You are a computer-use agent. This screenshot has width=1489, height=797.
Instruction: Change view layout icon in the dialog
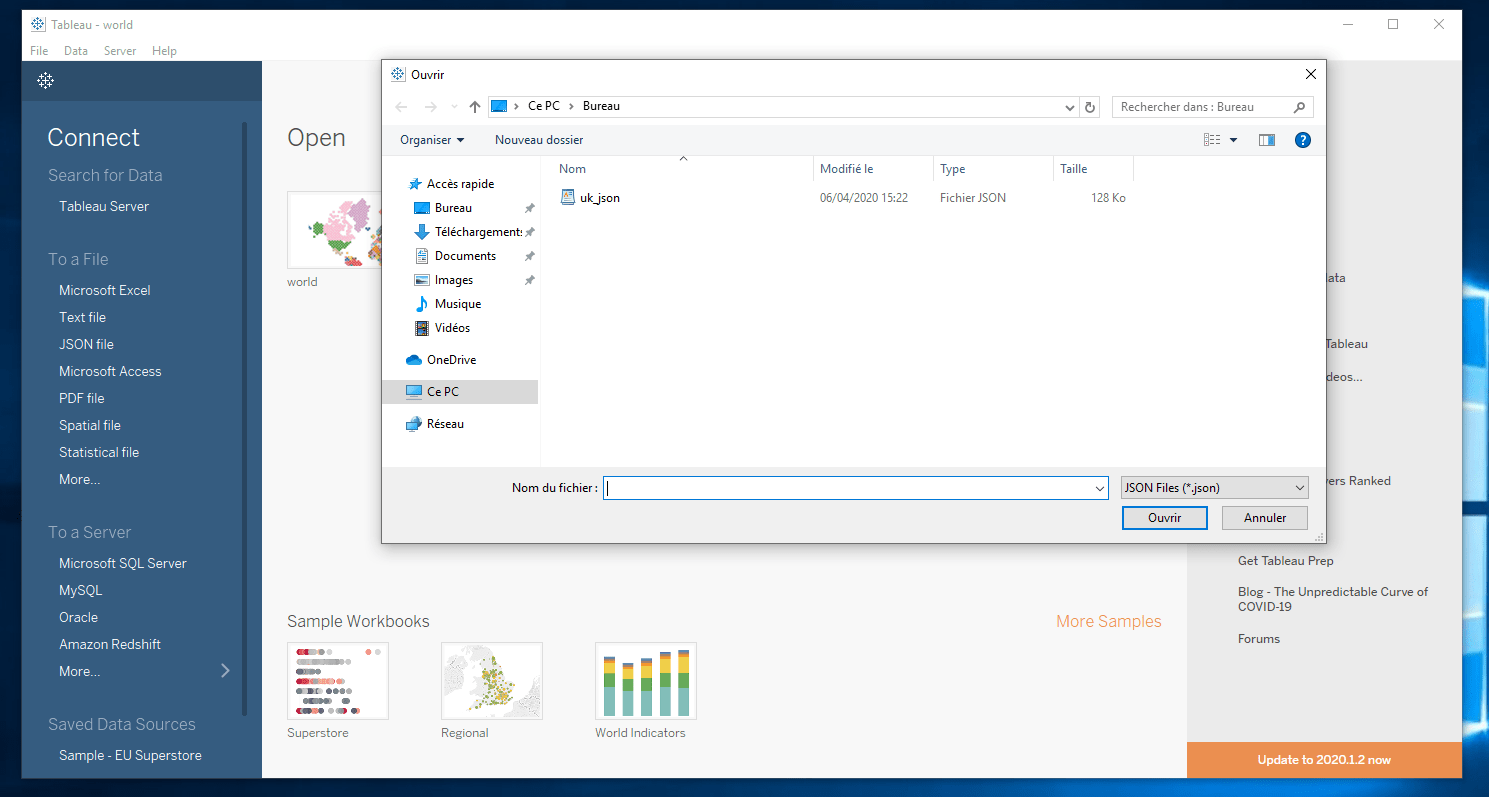[x=1212, y=140]
